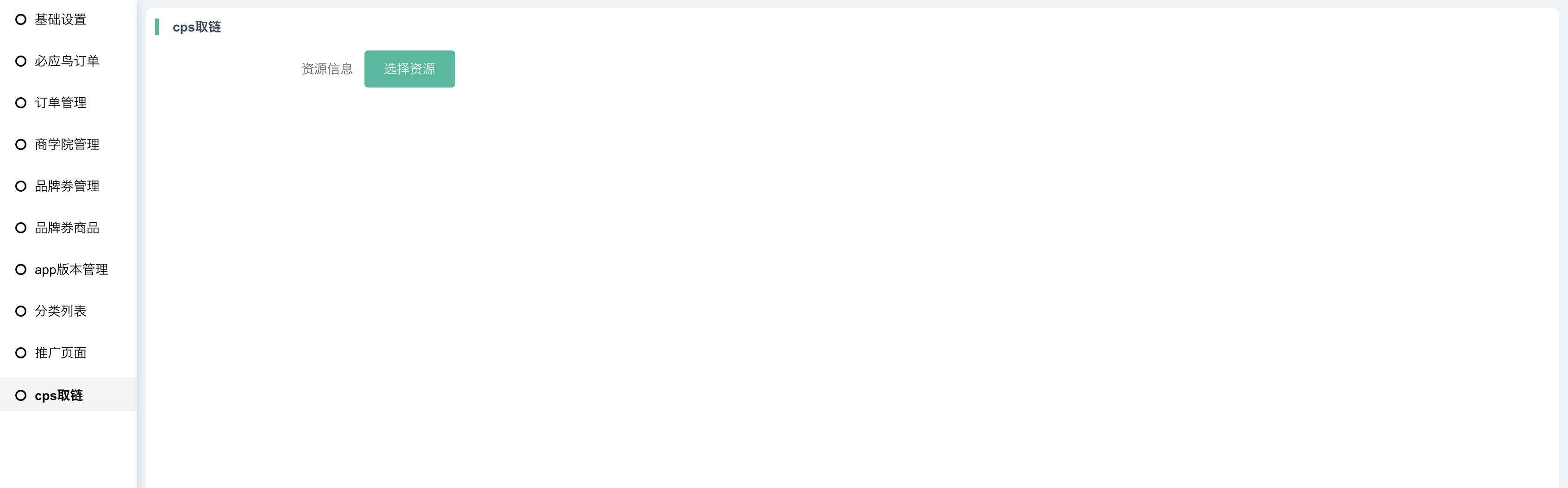Open the 基础设置 menu item
The width and height of the screenshot is (1568, 488).
[x=68, y=19]
